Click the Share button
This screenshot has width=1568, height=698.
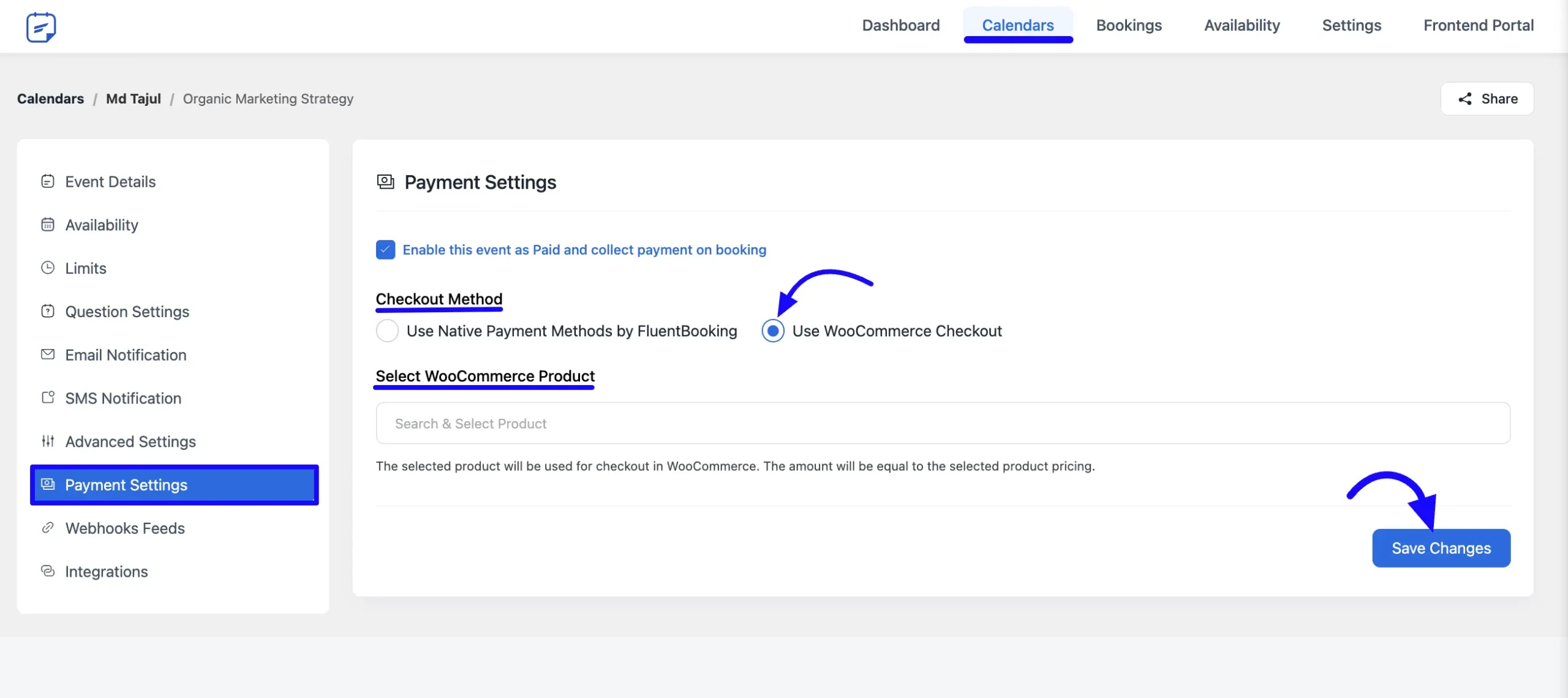click(x=1487, y=99)
